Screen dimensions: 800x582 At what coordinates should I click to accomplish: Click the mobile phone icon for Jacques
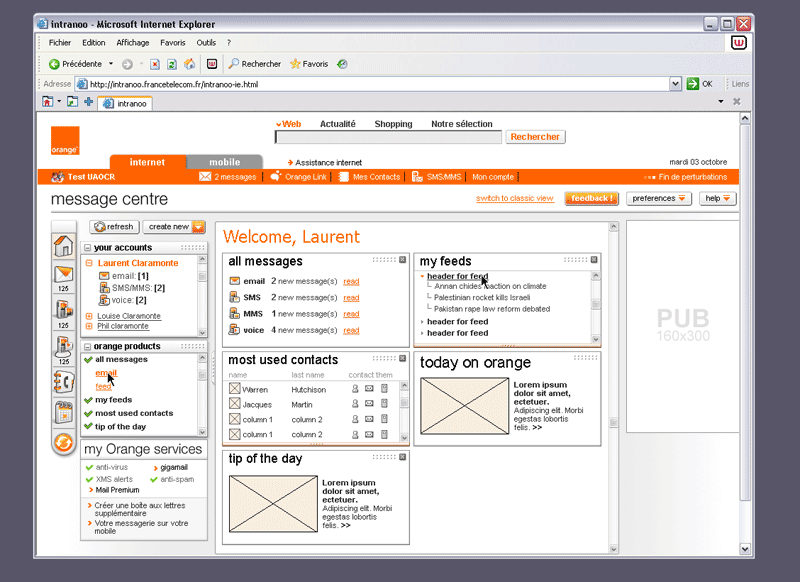coord(384,404)
